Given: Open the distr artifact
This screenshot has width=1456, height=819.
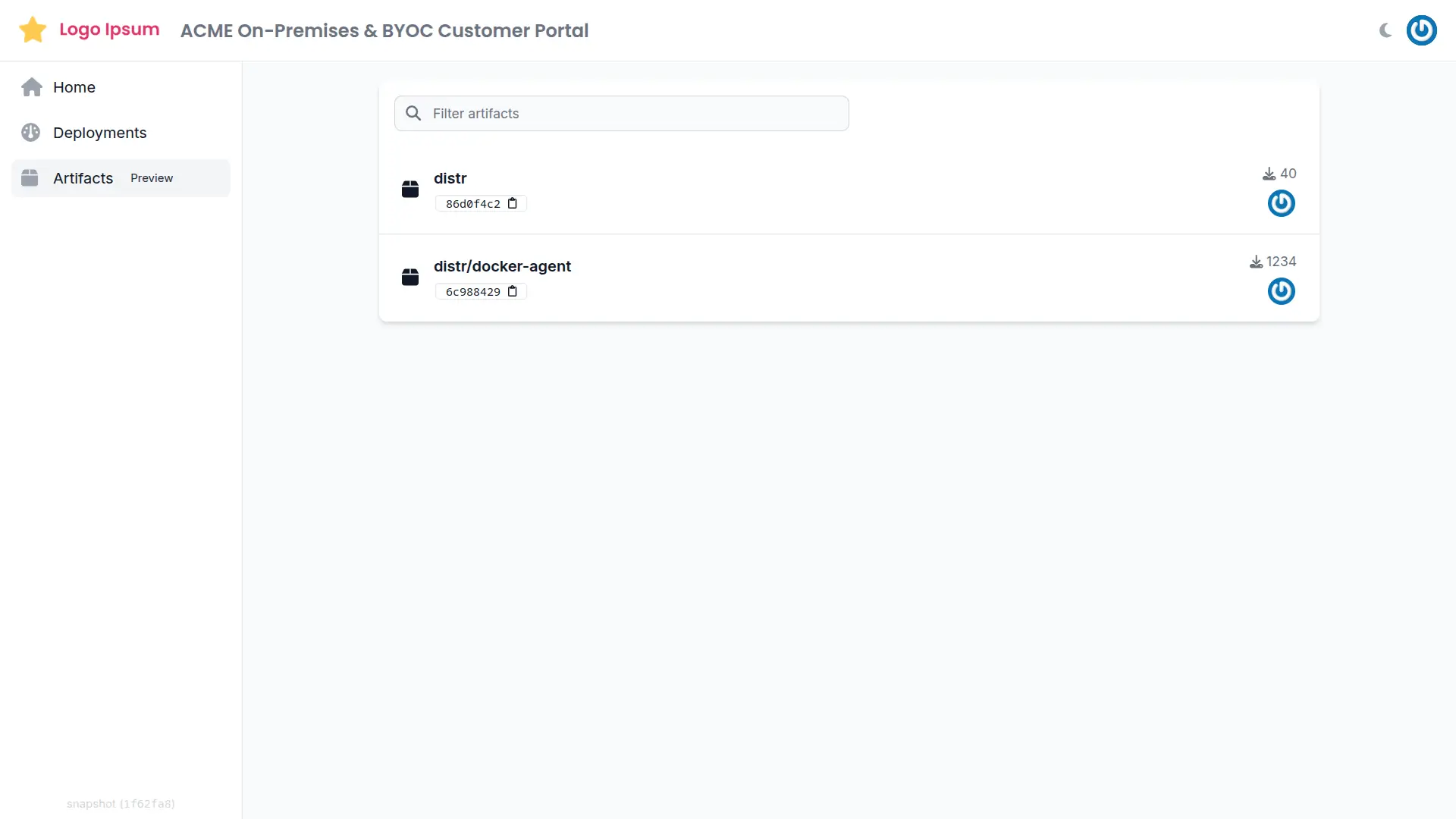Looking at the screenshot, I should [450, 178].
